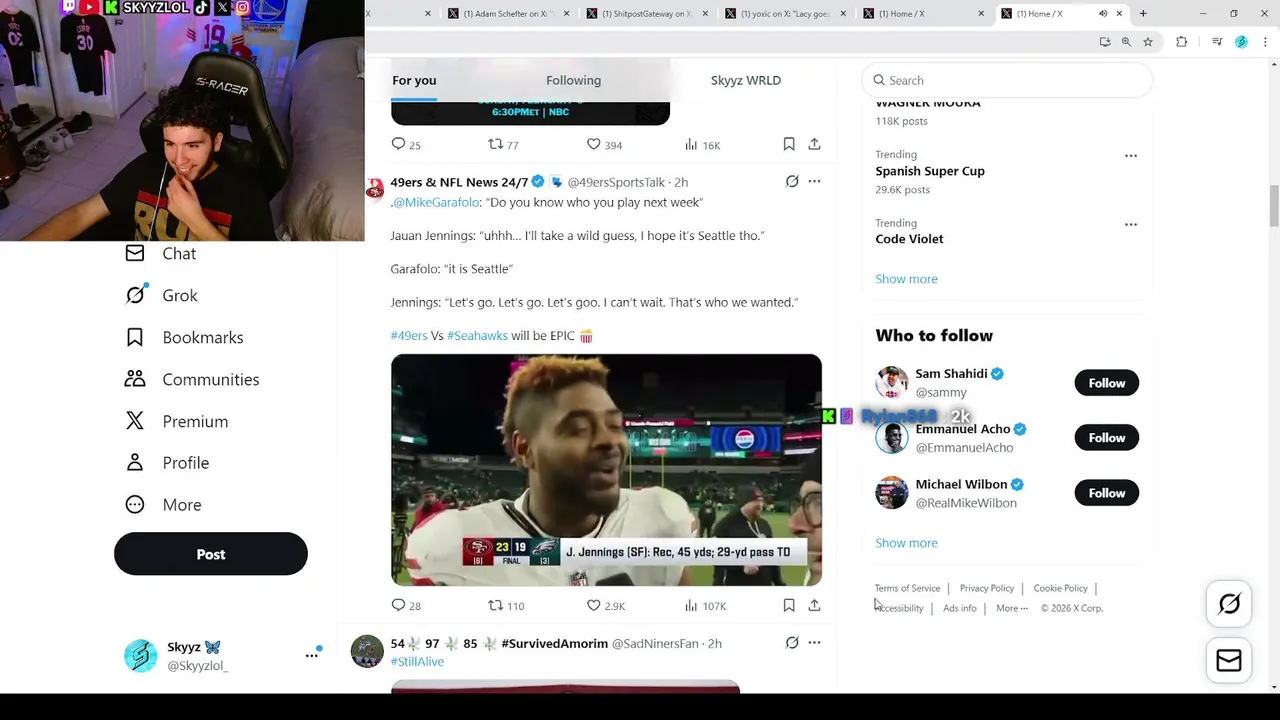Follow Michael Wilbon

pos(1106,493)
